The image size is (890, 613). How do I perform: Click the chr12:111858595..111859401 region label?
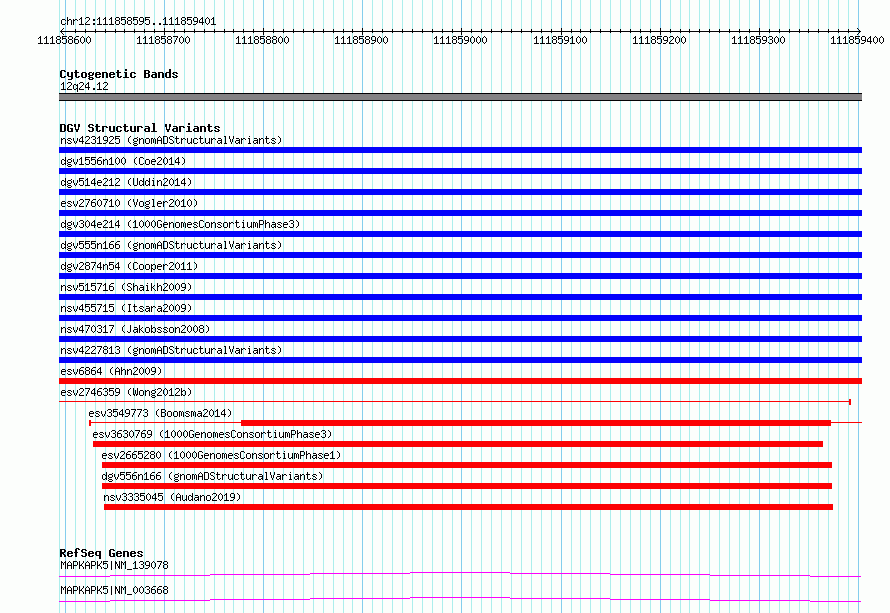click(138, 22)
